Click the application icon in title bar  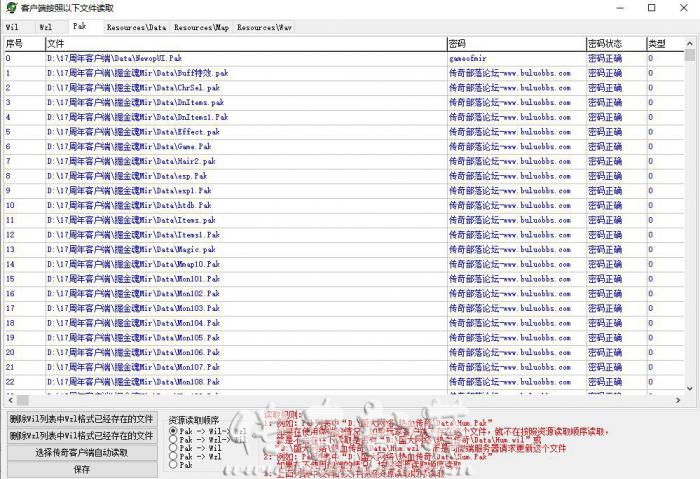[10, 8]
